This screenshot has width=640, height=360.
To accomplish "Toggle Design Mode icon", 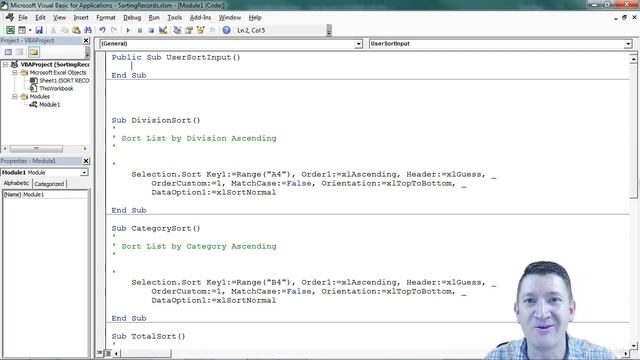I will [x=163, y=30].
